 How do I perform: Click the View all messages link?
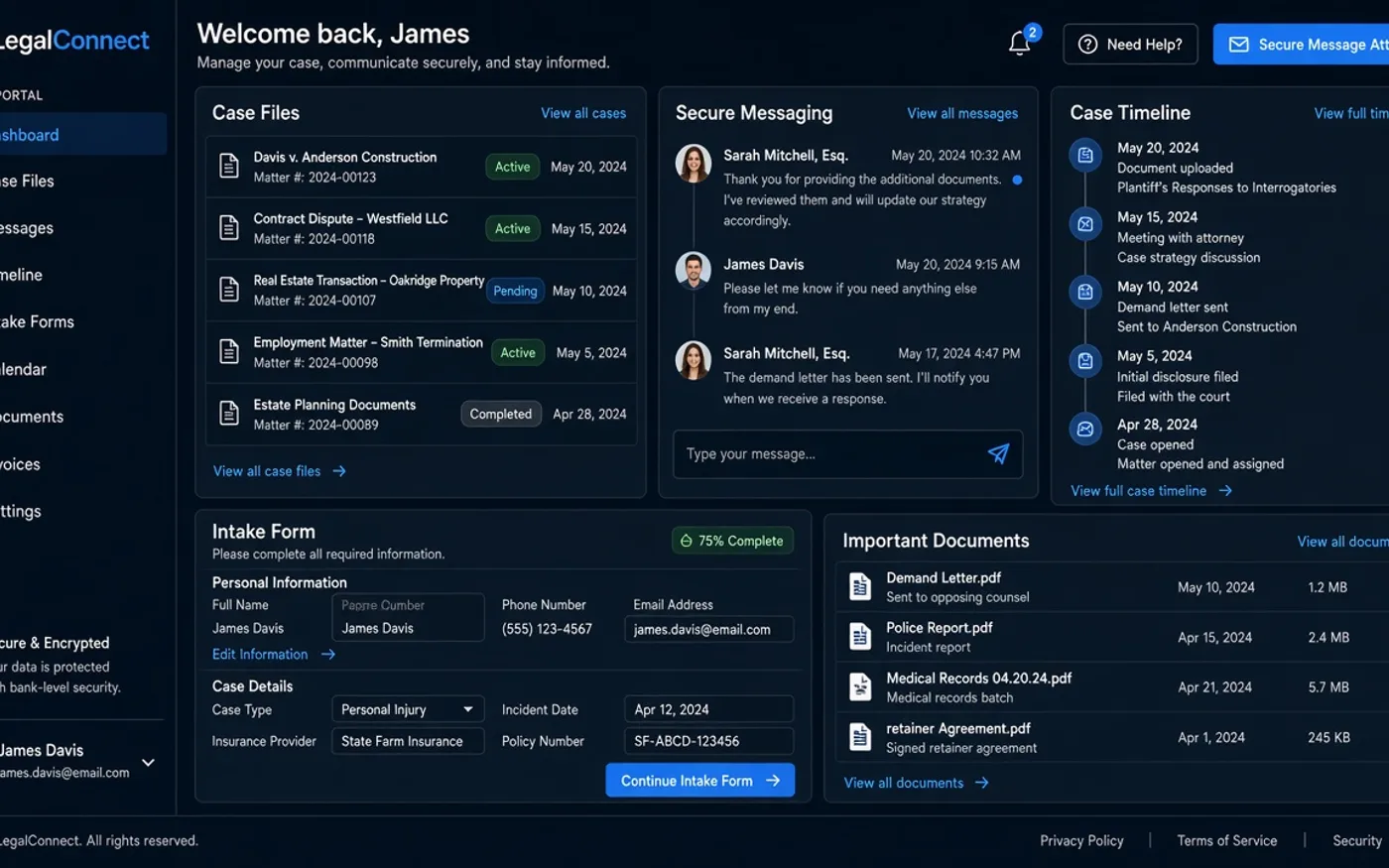[962, 114]
